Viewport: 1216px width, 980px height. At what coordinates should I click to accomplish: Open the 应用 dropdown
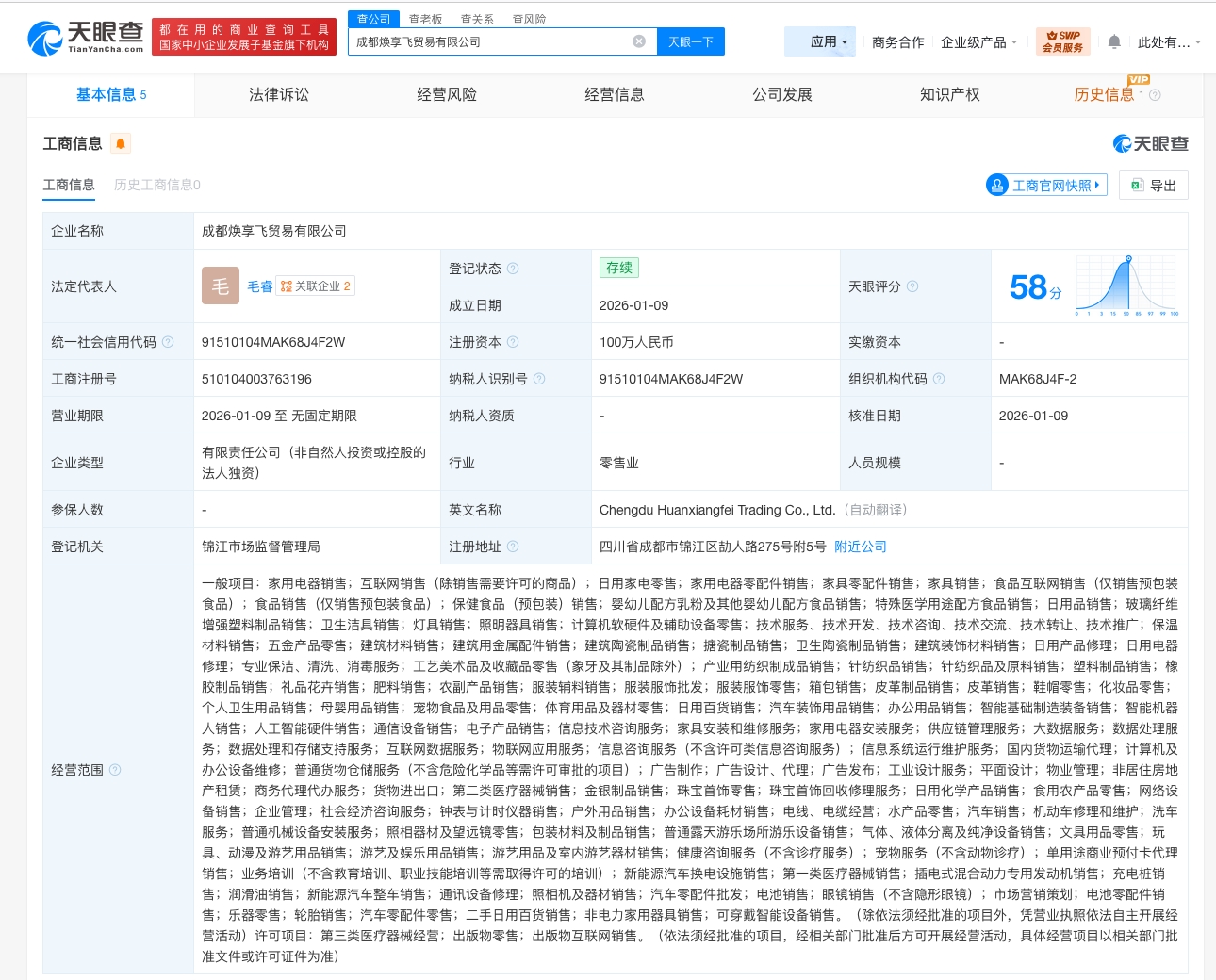(x=819, y=41)
